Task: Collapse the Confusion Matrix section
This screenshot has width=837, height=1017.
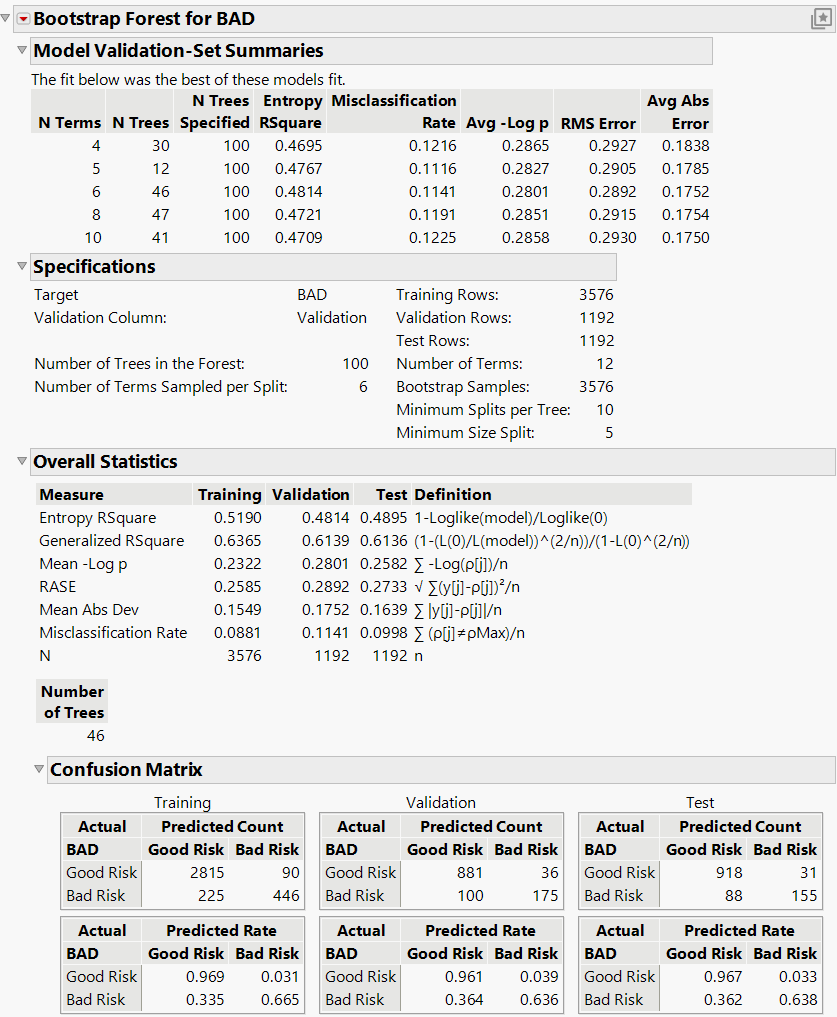Action: (39, 770)
